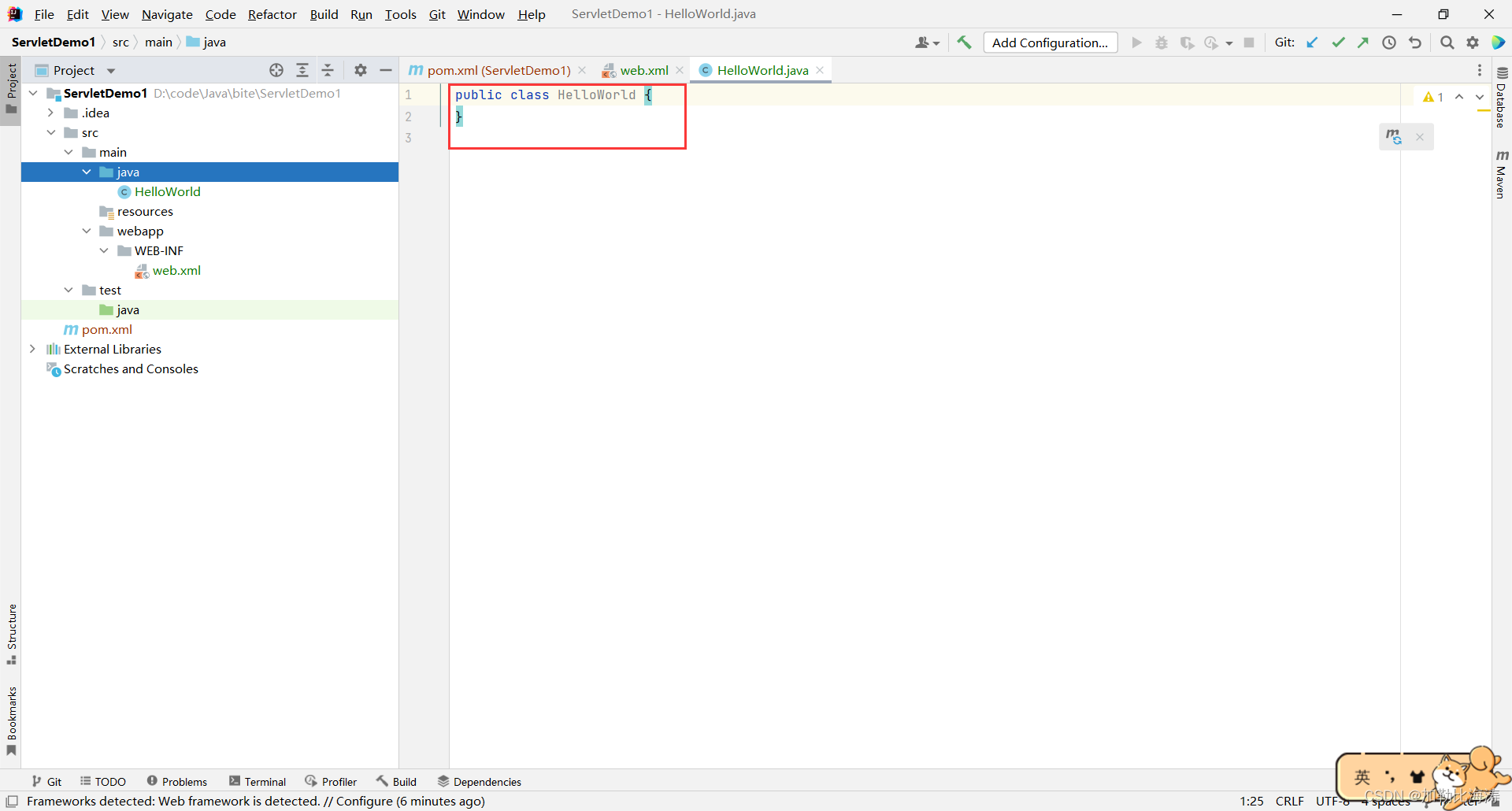Open the Terminal tool window
The width and height of the screenshot is (1512, 811).
pyautogui.click(x=258, y=781)
